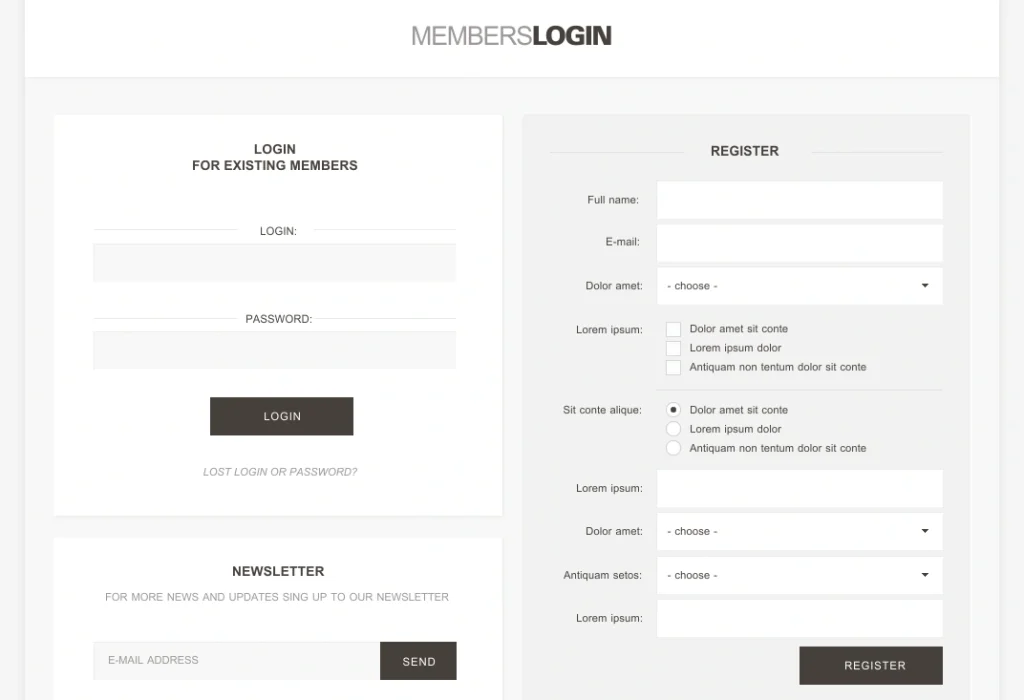Select 'Antiquam non tentum dolor sit conte' radio
The width and height of the screenshot is (1024, 700).
673,448
